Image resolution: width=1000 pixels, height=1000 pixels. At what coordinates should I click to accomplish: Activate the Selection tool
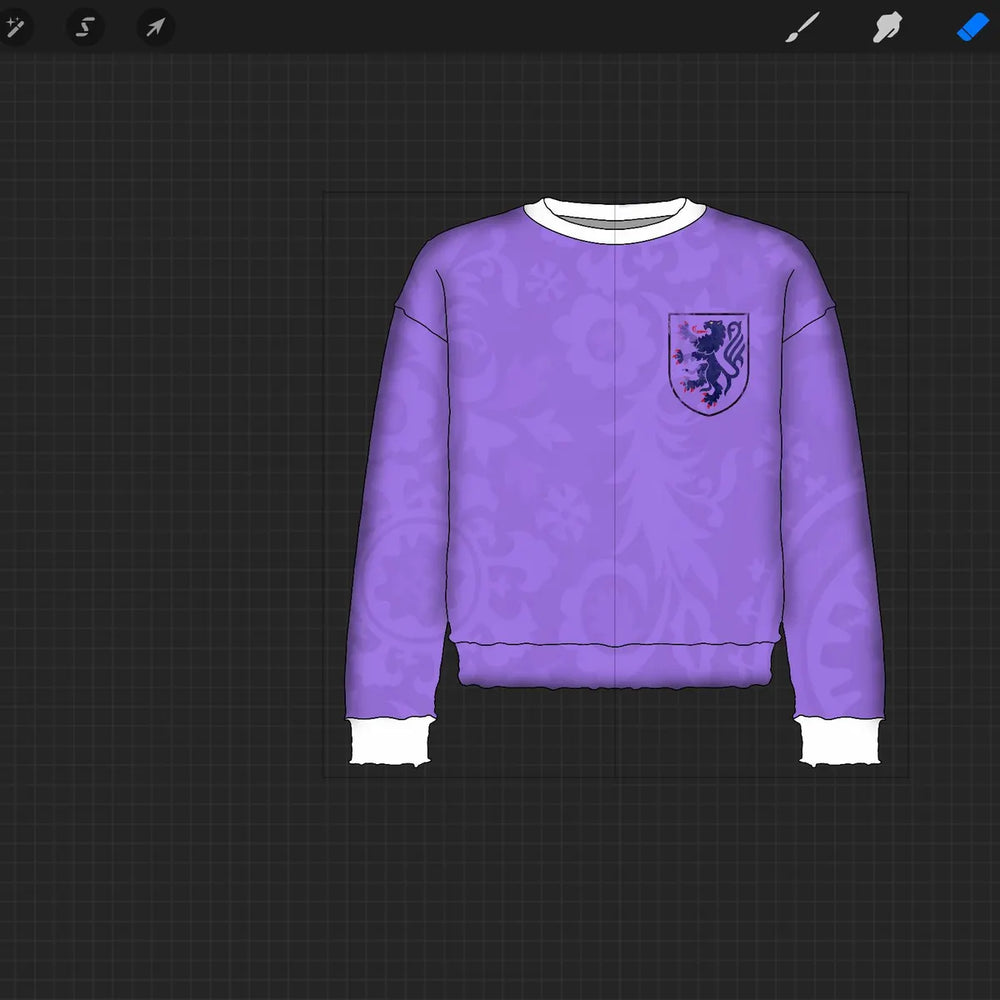pyautogui.click(x=85, y=27)
